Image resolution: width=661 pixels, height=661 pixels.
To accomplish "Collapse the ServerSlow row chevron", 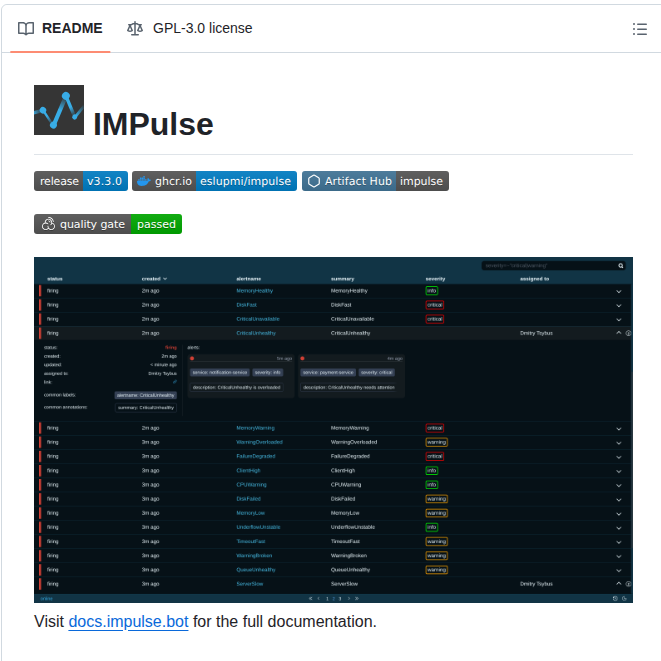I will pos(618,583).
